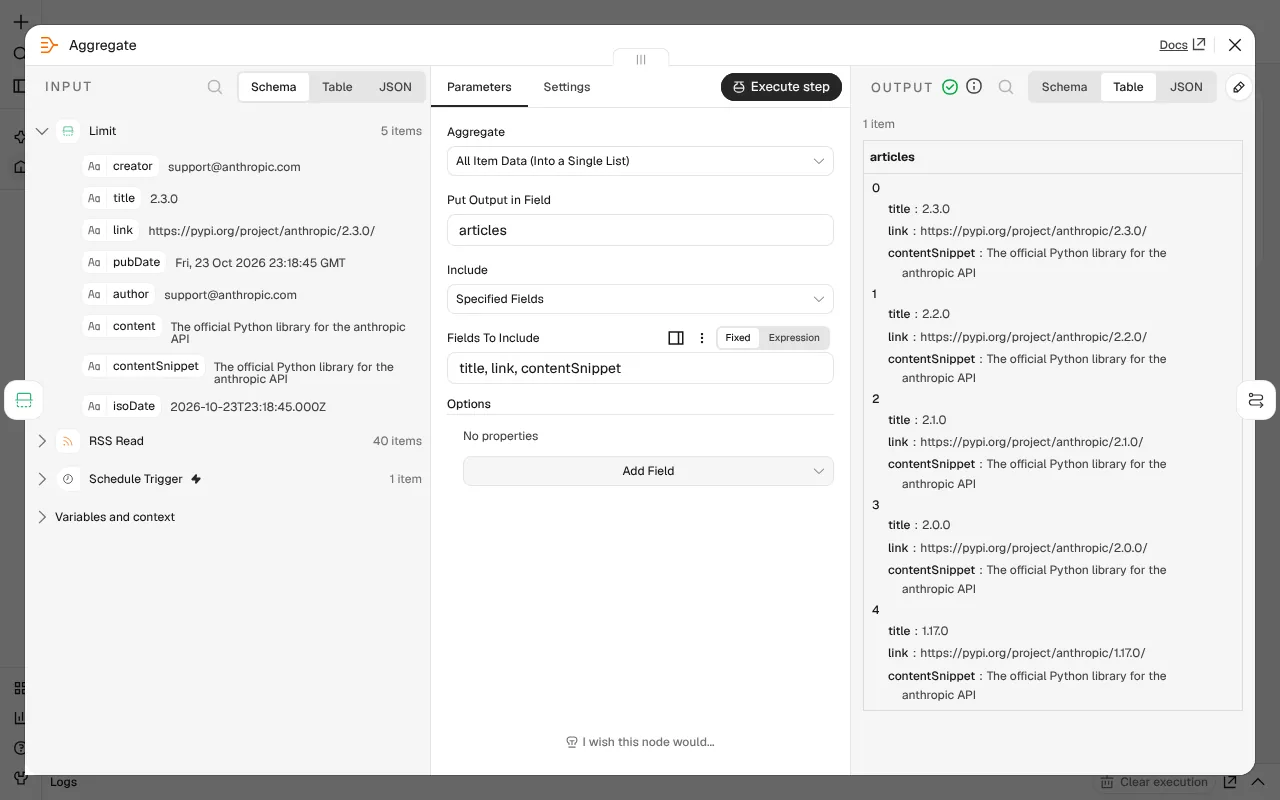1280x800 pixels.
Task: Click the Fields To Include text field
Action: click(640, 368)
